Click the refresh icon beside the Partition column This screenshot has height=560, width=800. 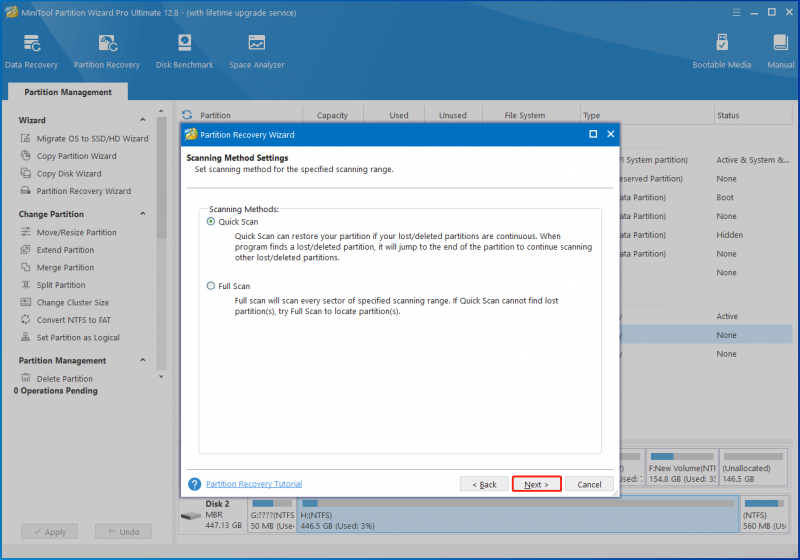click(187, 115)
